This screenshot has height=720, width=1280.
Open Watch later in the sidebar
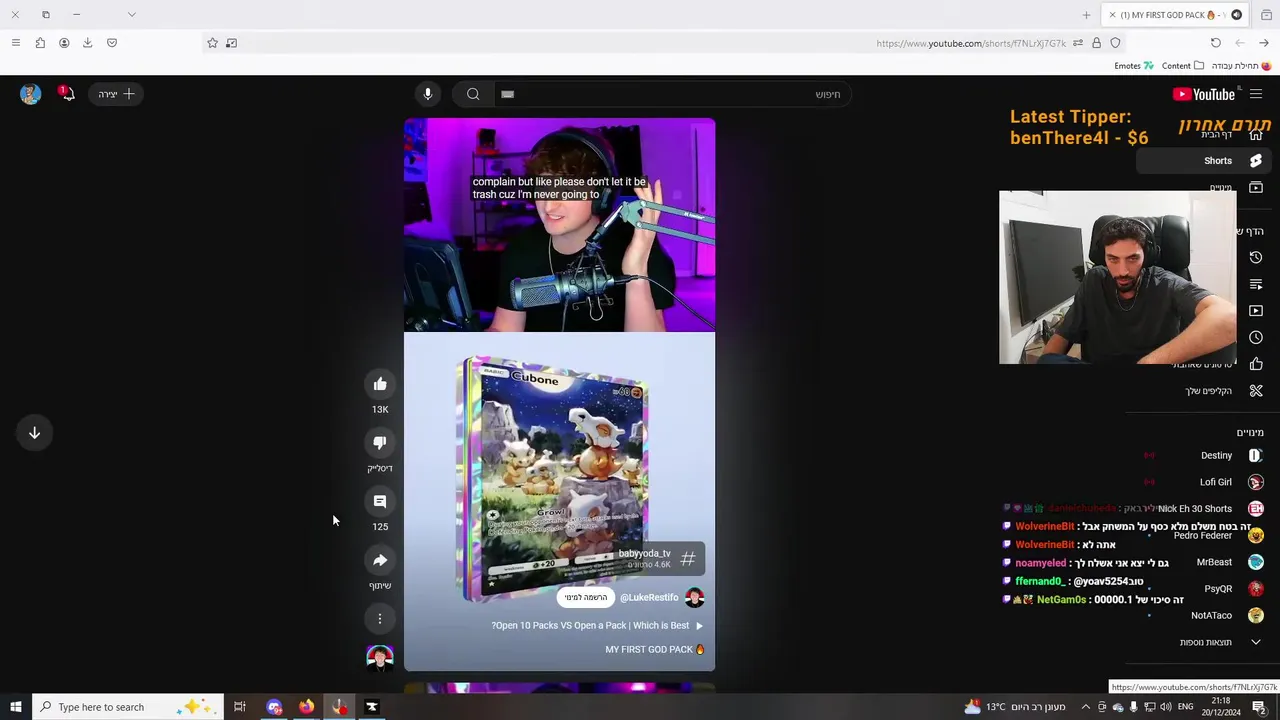point(1256,337)
